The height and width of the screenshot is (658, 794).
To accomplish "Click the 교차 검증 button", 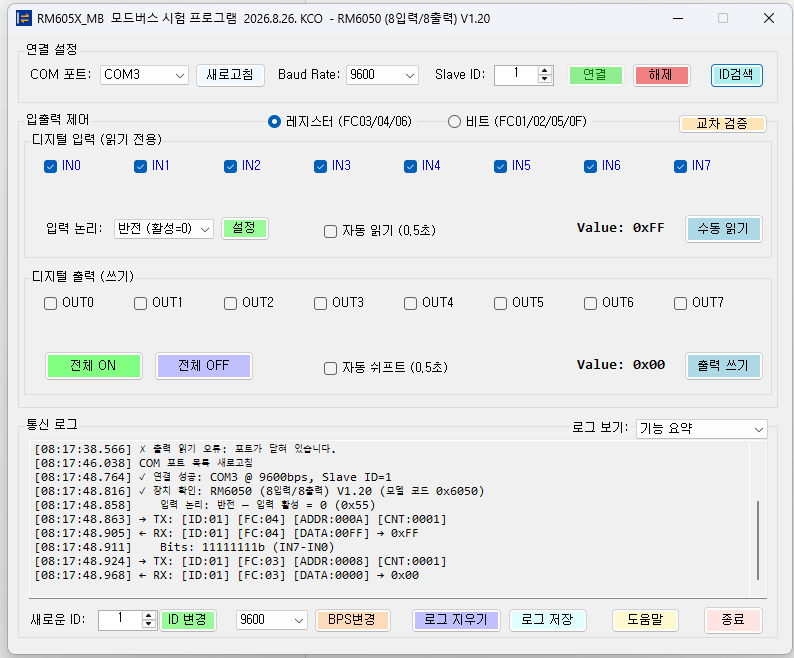I will click(723, 124).
